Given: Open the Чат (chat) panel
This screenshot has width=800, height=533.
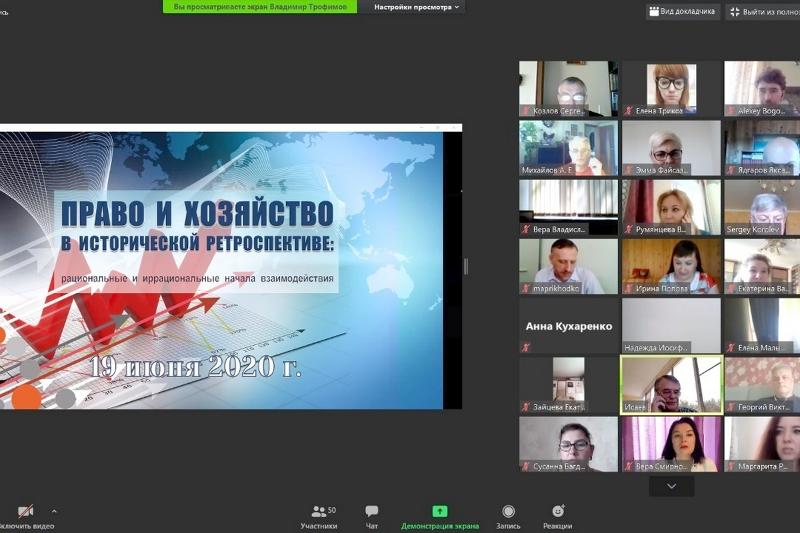Looking at the screenshot, I should (371, 516).
